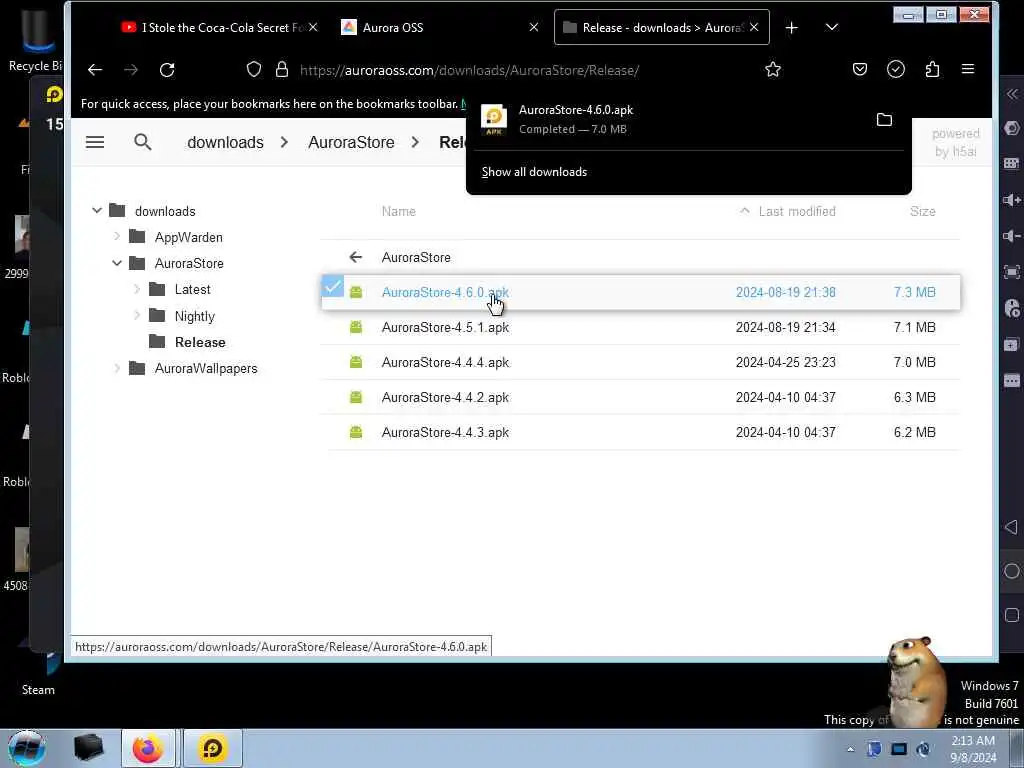This screenshot has width=1024, height=768.
Task: Click the Android icon of AuroraStore-4.4.3.apk
Action: (x=356, y=432)
